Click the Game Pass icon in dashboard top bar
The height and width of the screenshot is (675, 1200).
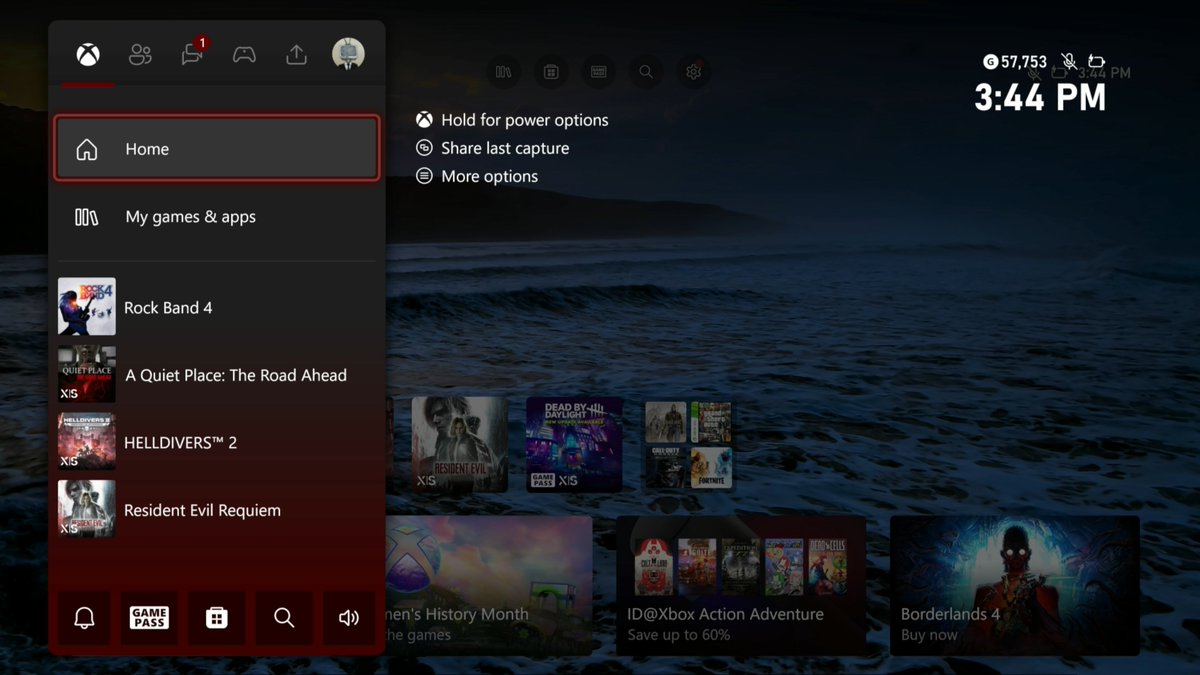tap(599, 72)
